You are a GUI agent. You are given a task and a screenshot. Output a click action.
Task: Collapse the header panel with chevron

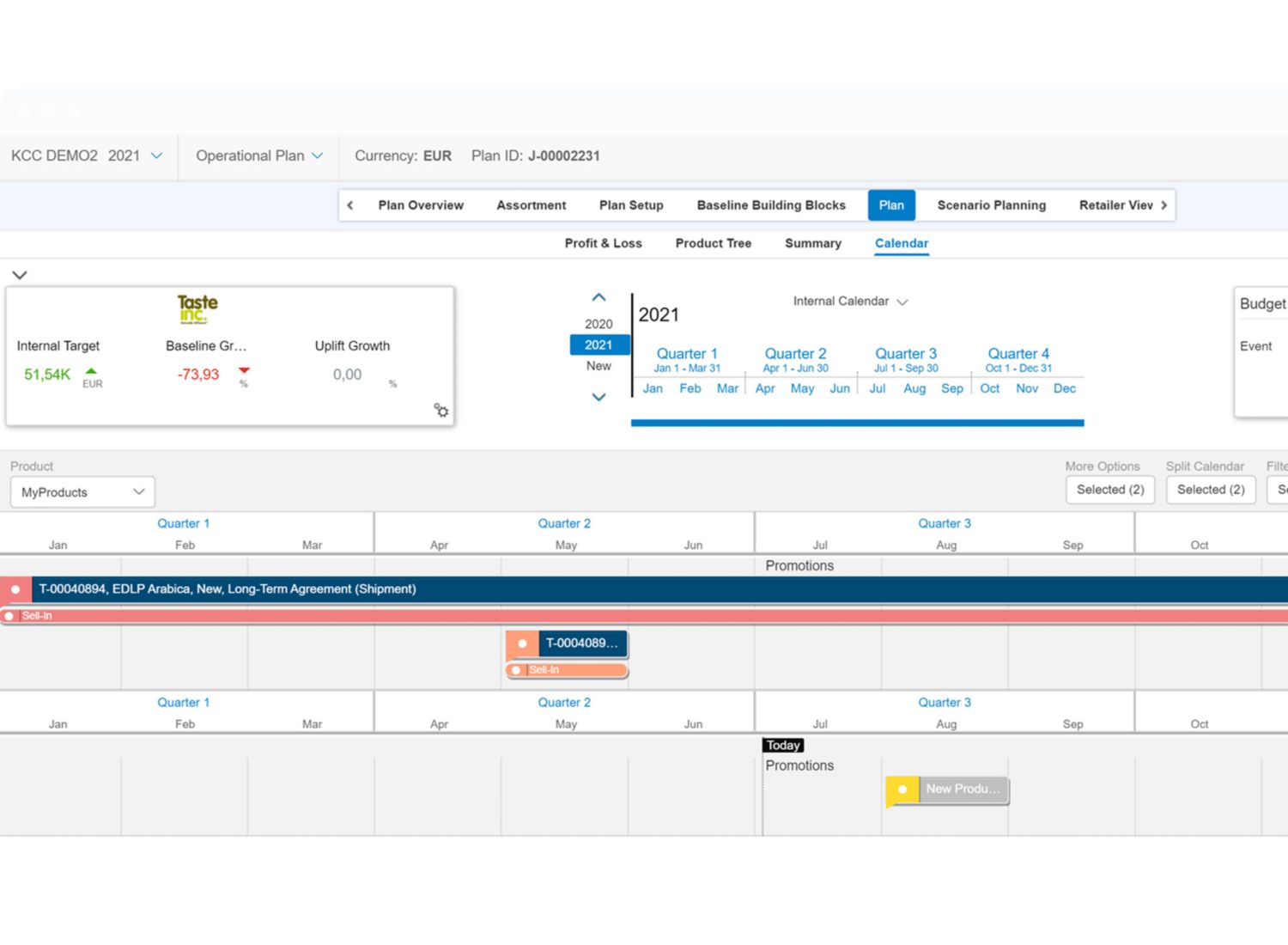[x=20, y=275]
